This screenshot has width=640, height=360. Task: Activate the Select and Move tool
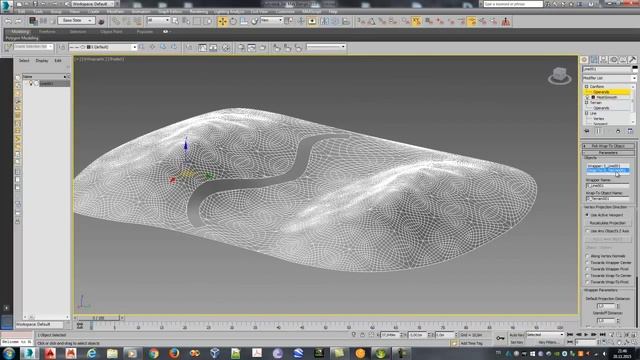222,21
